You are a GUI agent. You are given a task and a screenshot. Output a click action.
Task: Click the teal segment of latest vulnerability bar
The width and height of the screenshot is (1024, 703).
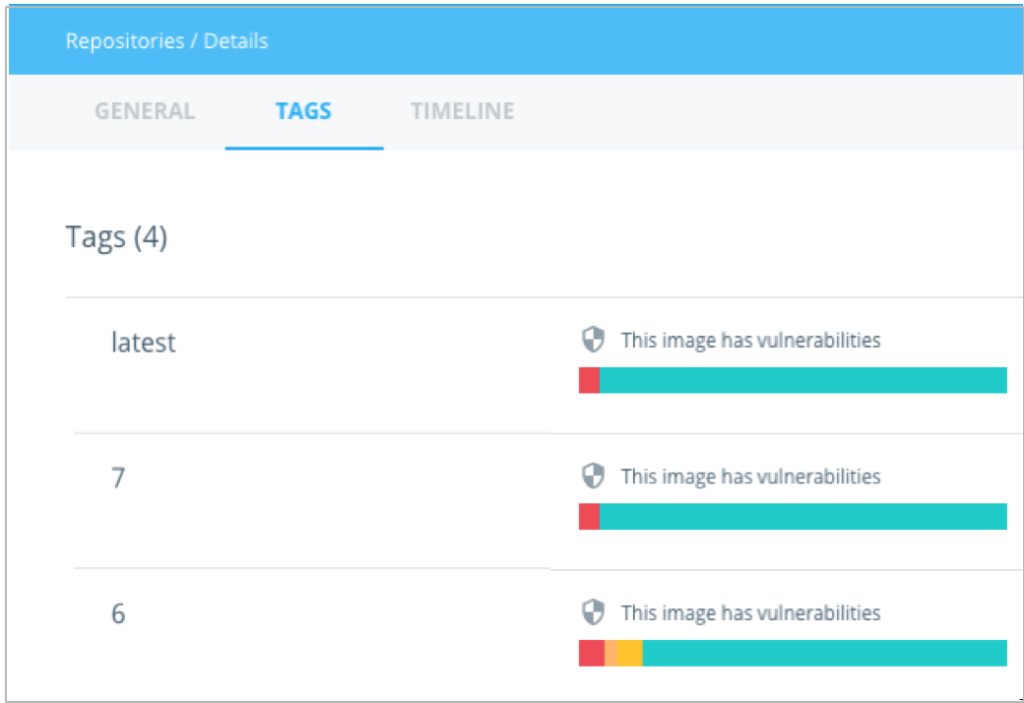[802, 380]
